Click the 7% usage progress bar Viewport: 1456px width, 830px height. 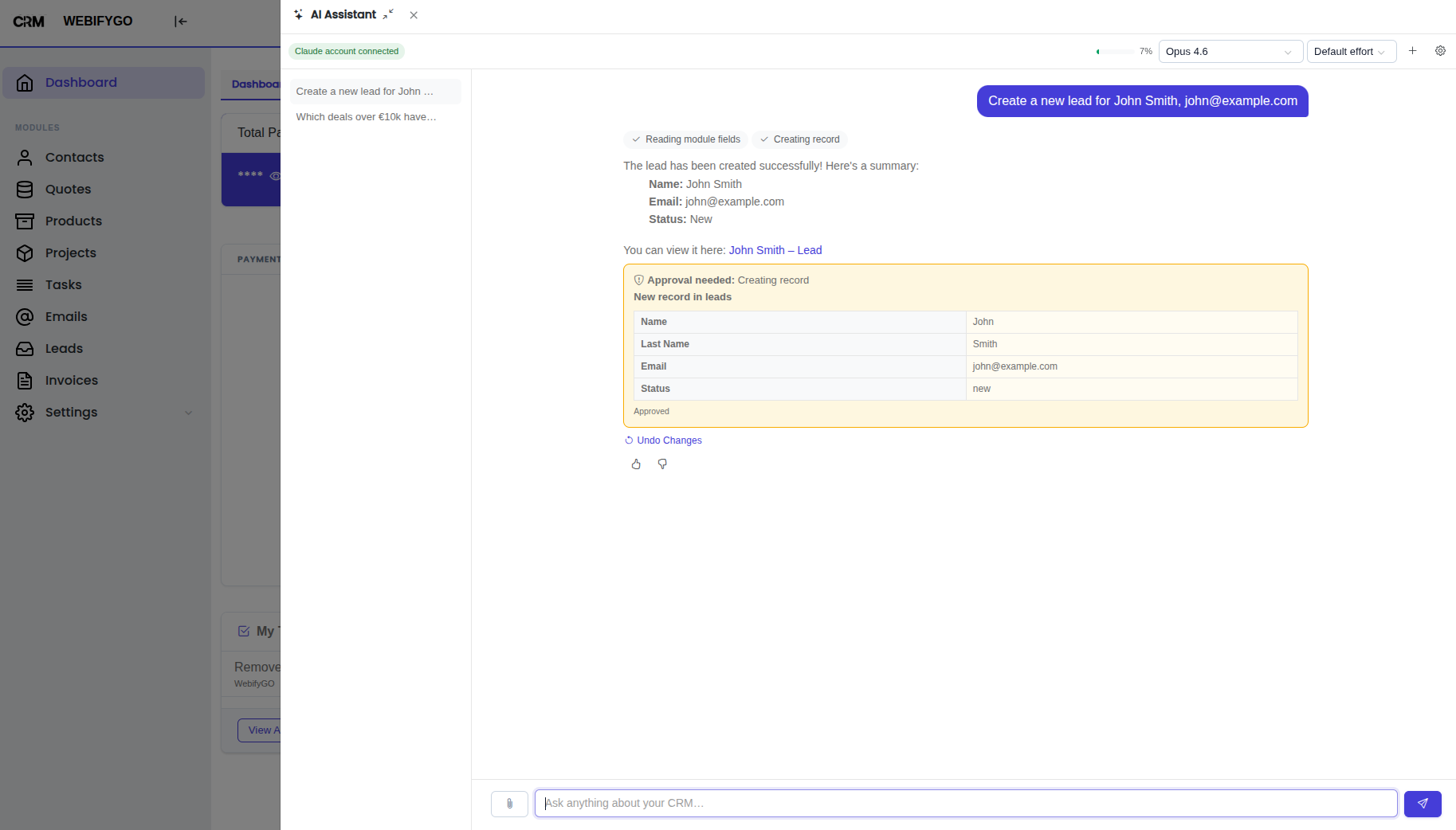click(1116, 52)
